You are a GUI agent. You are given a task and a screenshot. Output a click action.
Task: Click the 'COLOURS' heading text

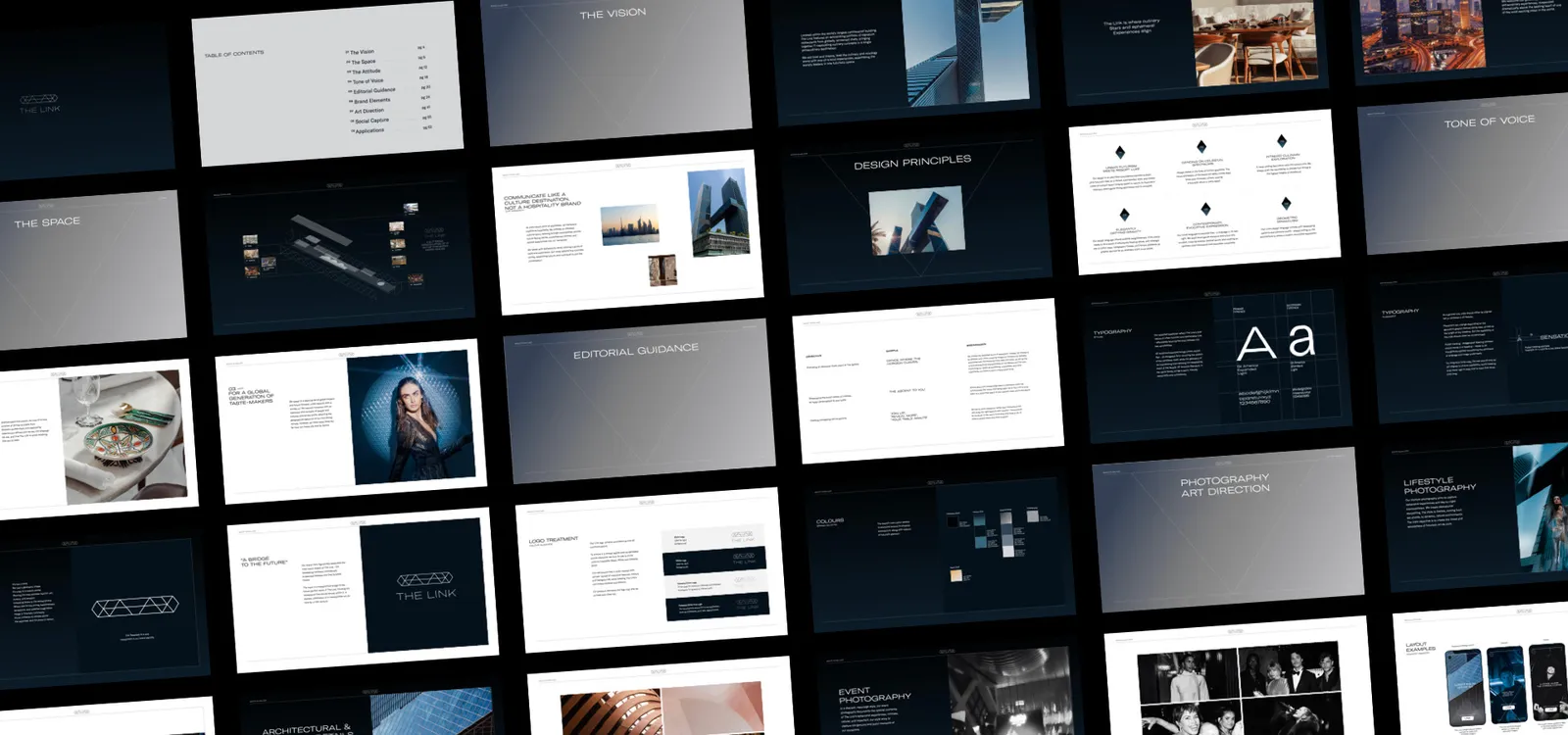click(x=829, y=521)
